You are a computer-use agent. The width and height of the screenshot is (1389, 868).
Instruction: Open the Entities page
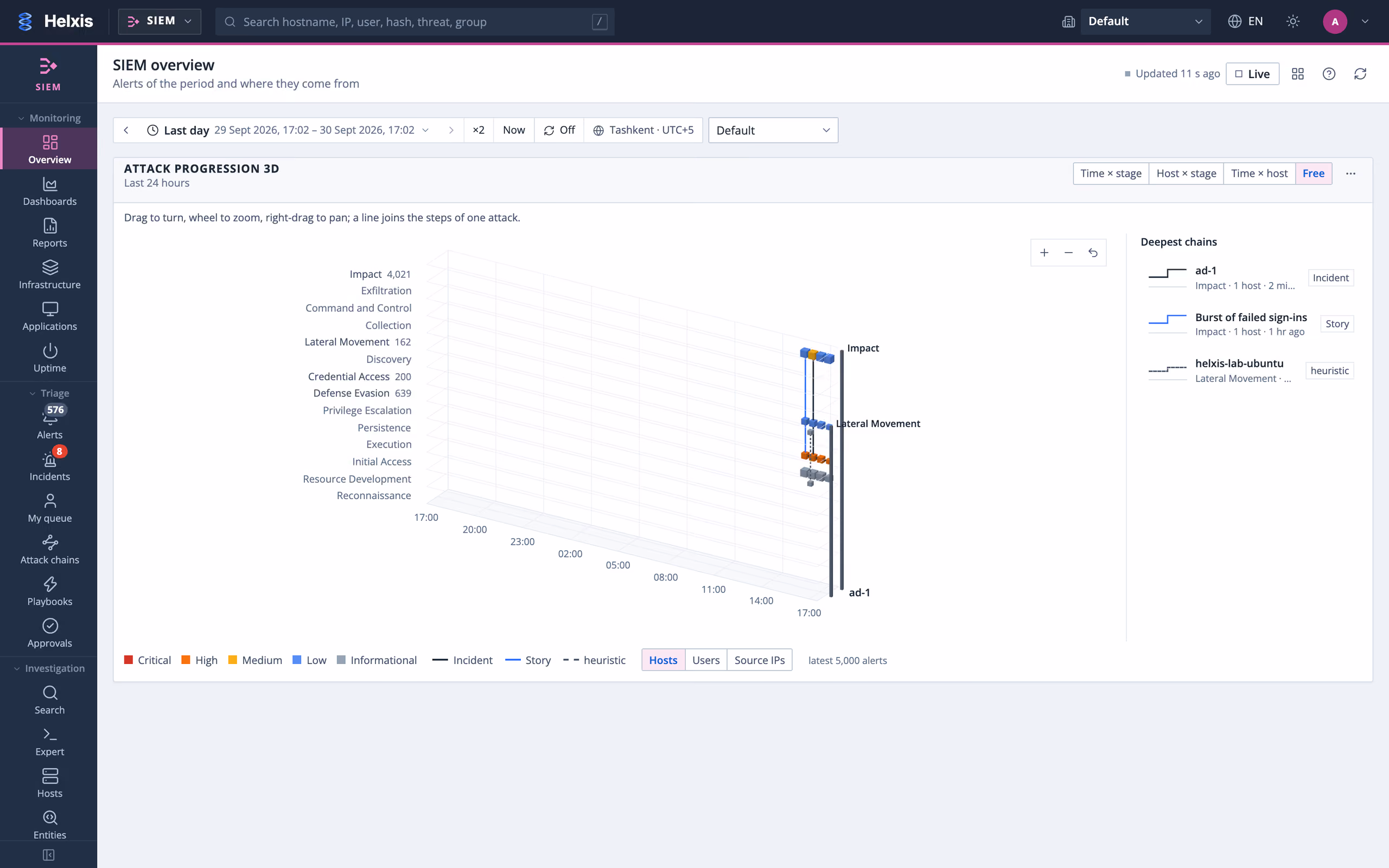(50, 826)
